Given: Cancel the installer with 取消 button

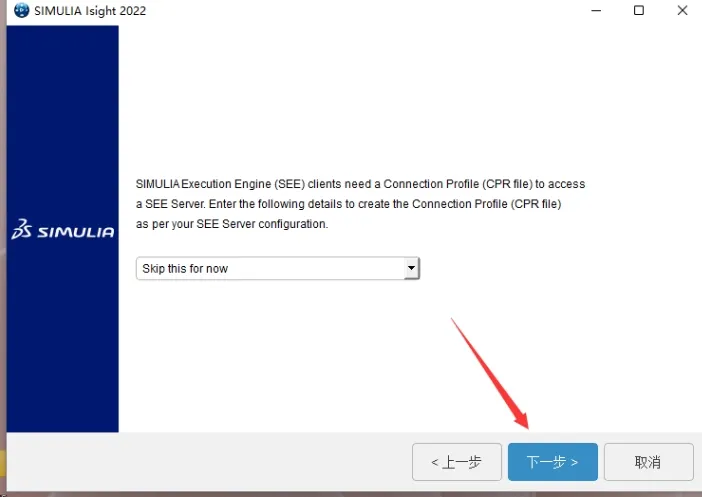Looking at the screenshot, I should pos(648,462).
